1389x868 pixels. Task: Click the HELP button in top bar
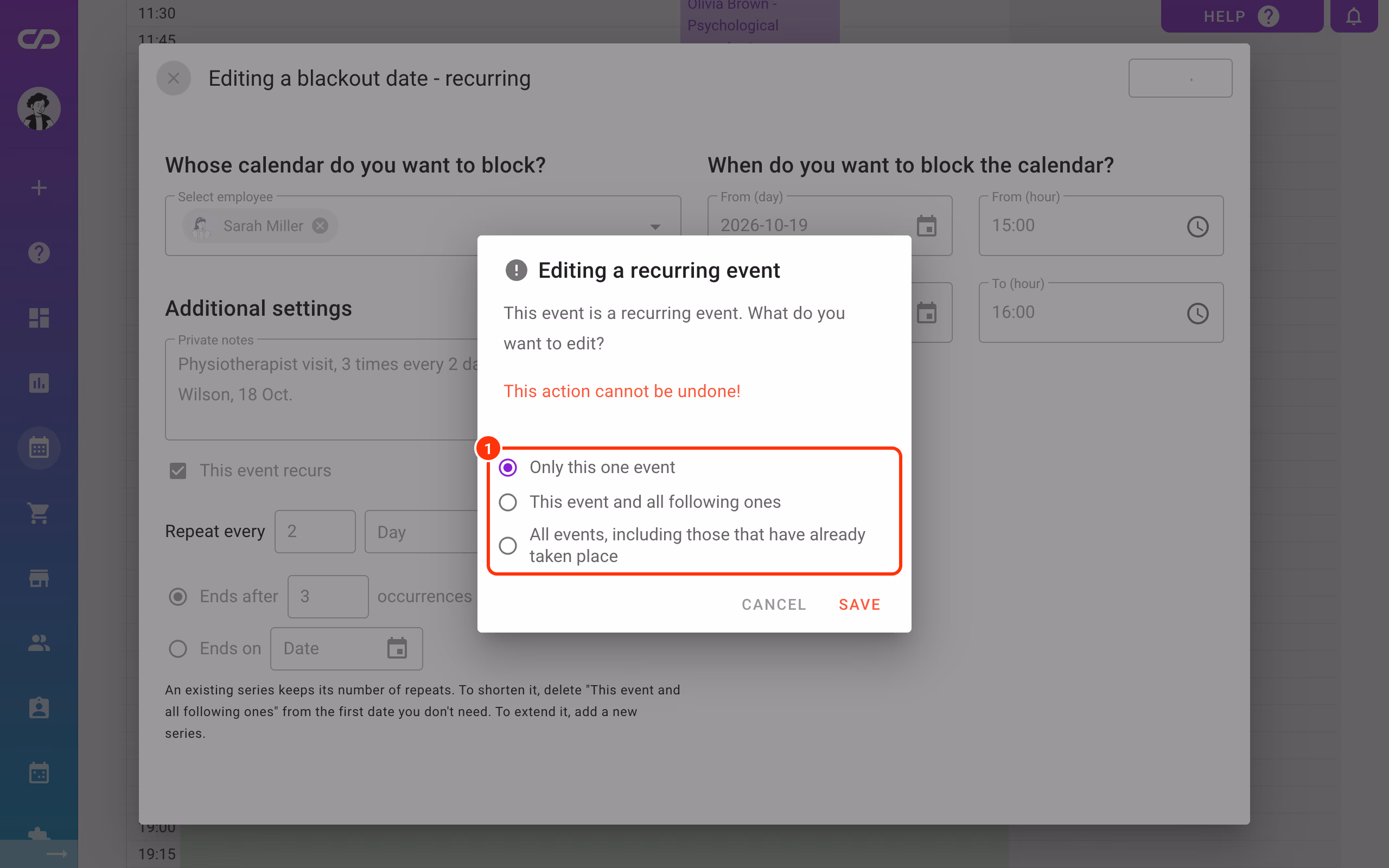(x=1241, y=16)
